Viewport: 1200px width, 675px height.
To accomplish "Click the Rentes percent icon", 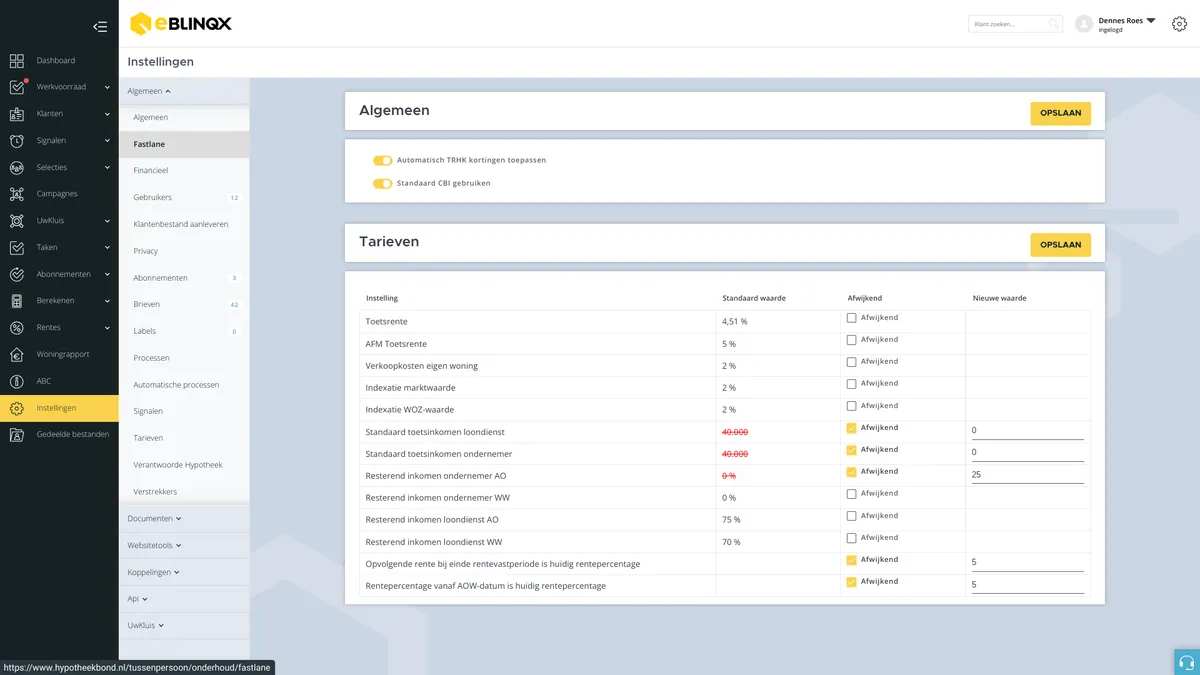I will pyautogui.click(x=17, y=328).
